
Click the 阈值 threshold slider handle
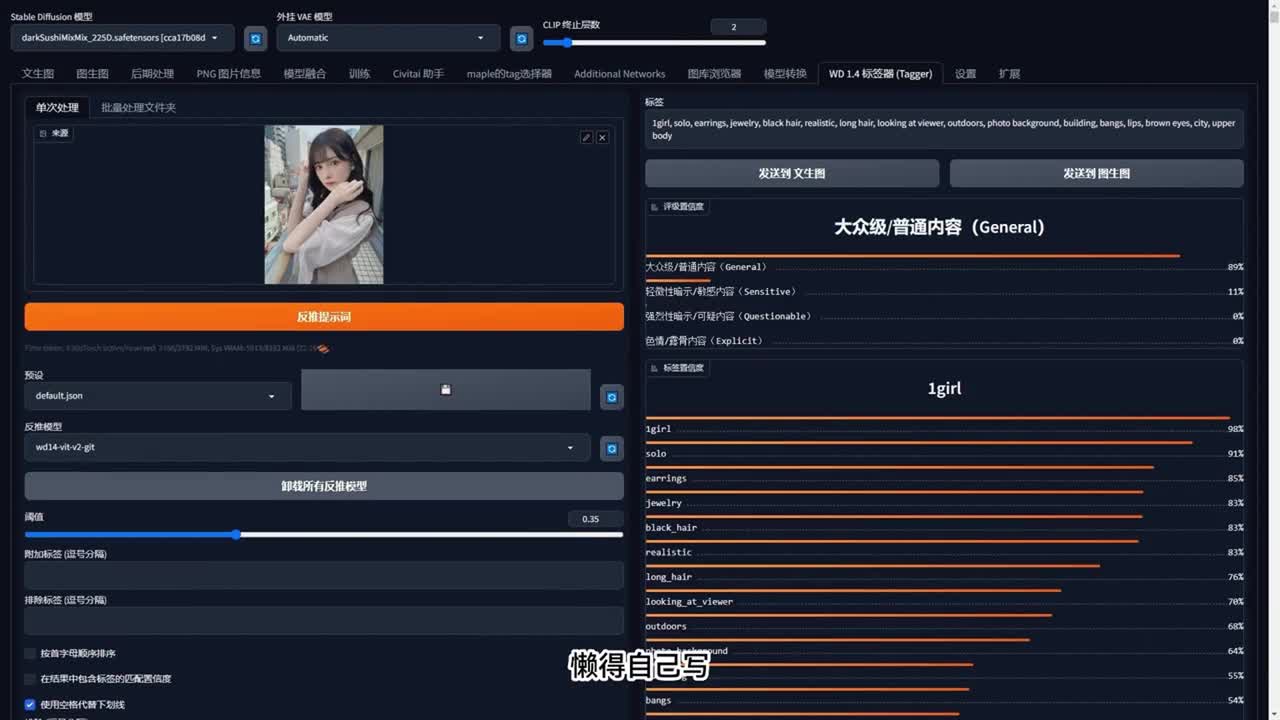[236, 535]
